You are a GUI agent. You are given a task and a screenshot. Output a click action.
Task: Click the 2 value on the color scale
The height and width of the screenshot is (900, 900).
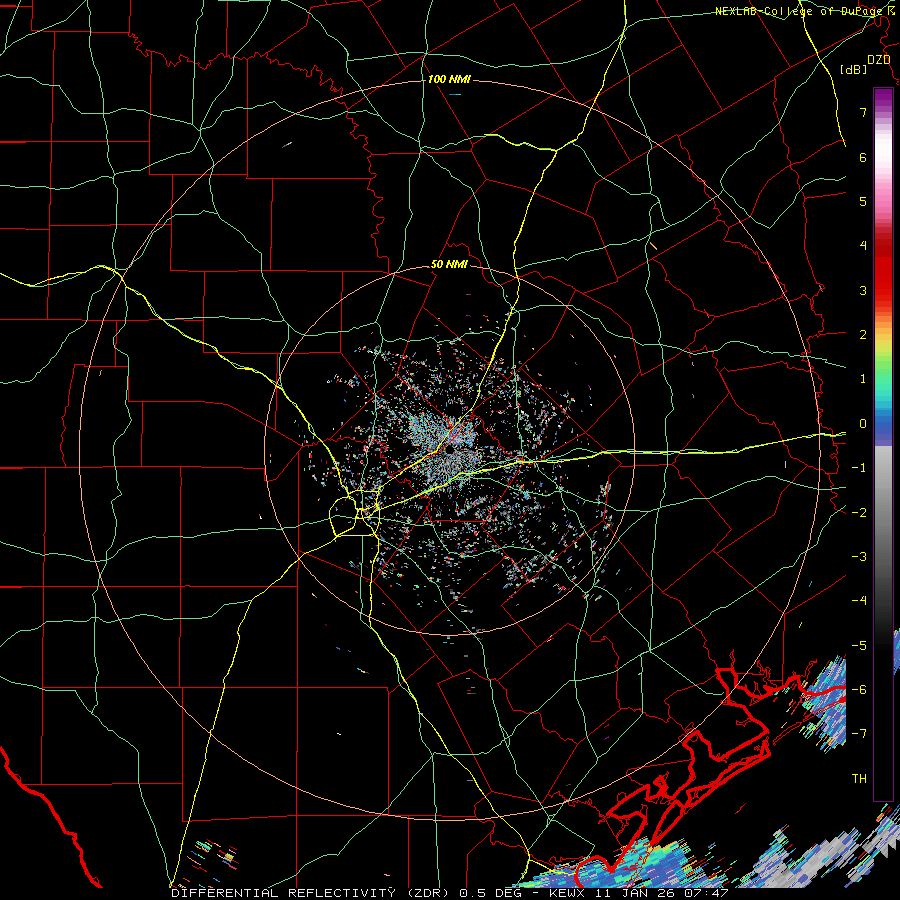pyautogui.click(x=863, y=335)
